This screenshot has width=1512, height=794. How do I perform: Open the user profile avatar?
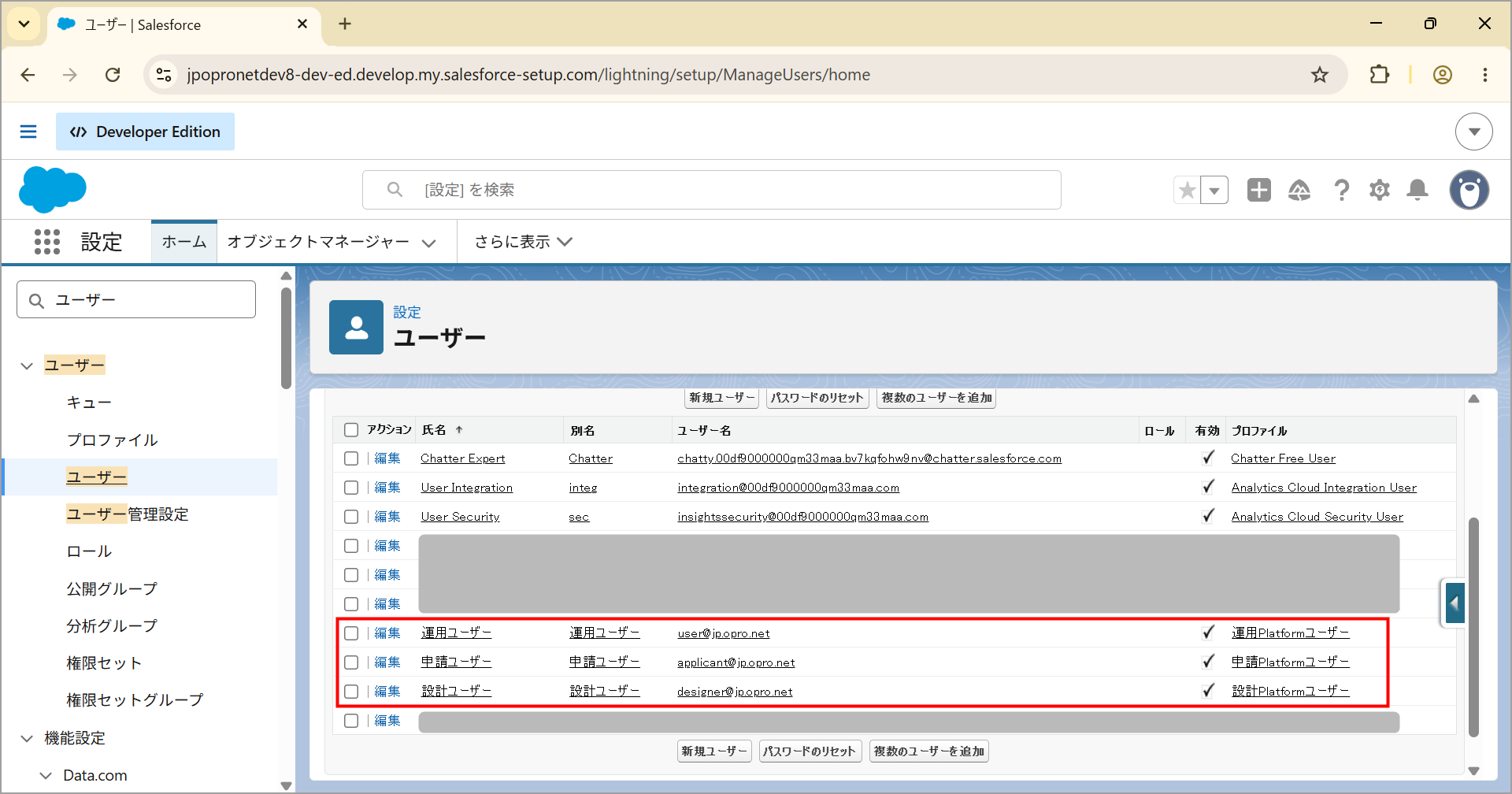[1469, 190]
